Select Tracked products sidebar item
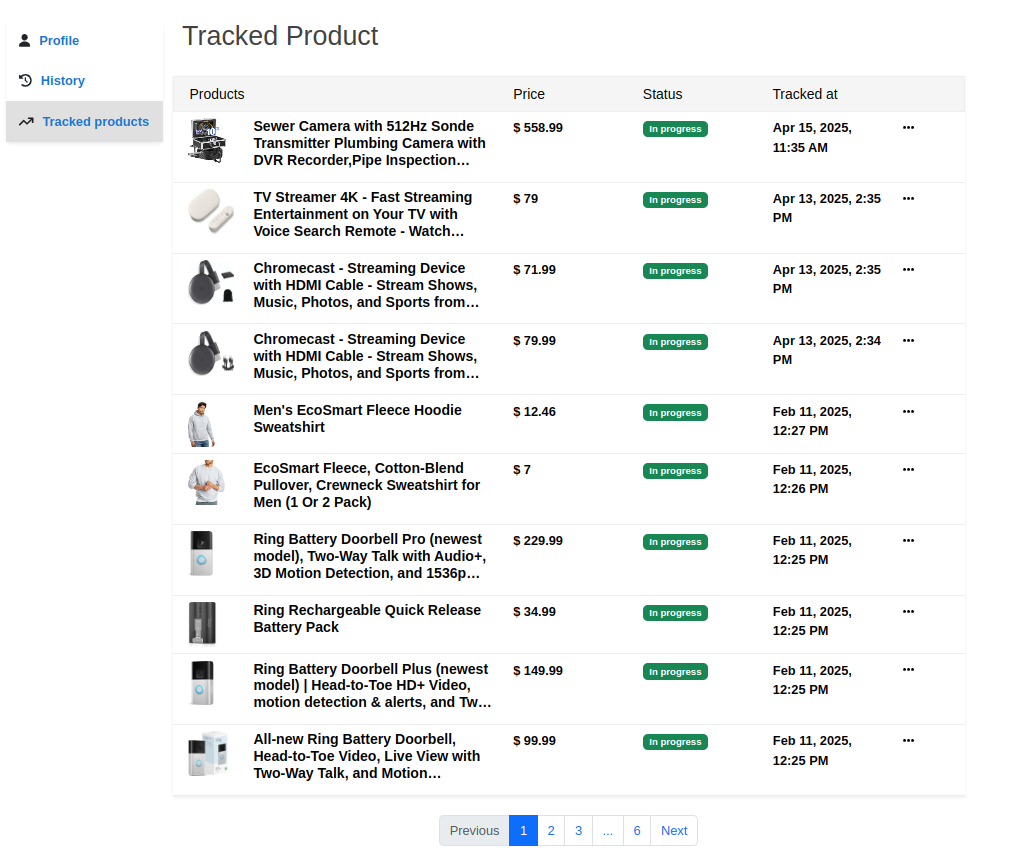Viewport: 1024px width, 868px height. pos(95,122)
